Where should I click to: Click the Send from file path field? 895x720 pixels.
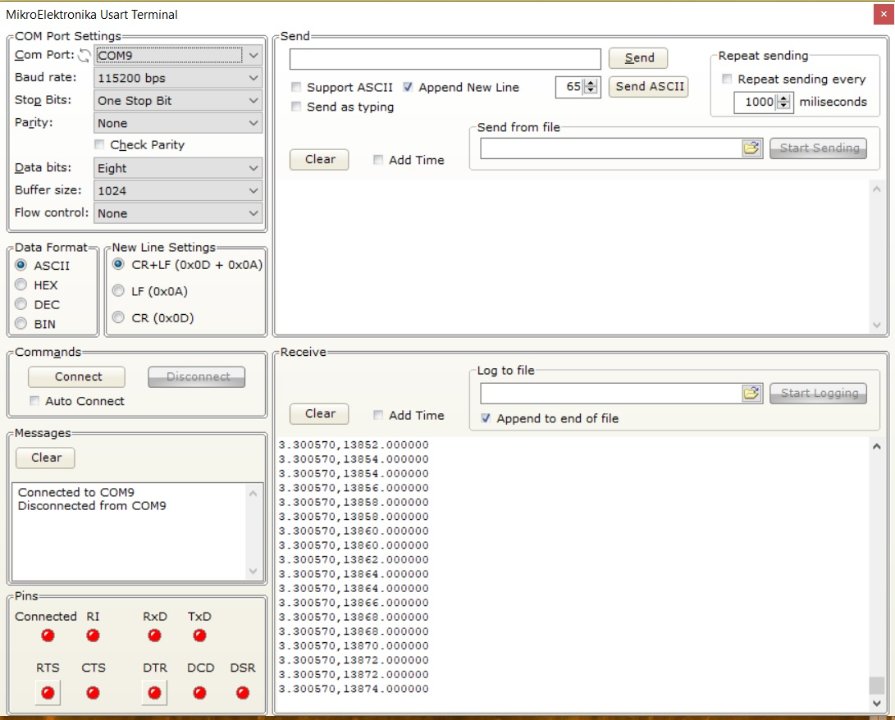[x=610, y=148]
